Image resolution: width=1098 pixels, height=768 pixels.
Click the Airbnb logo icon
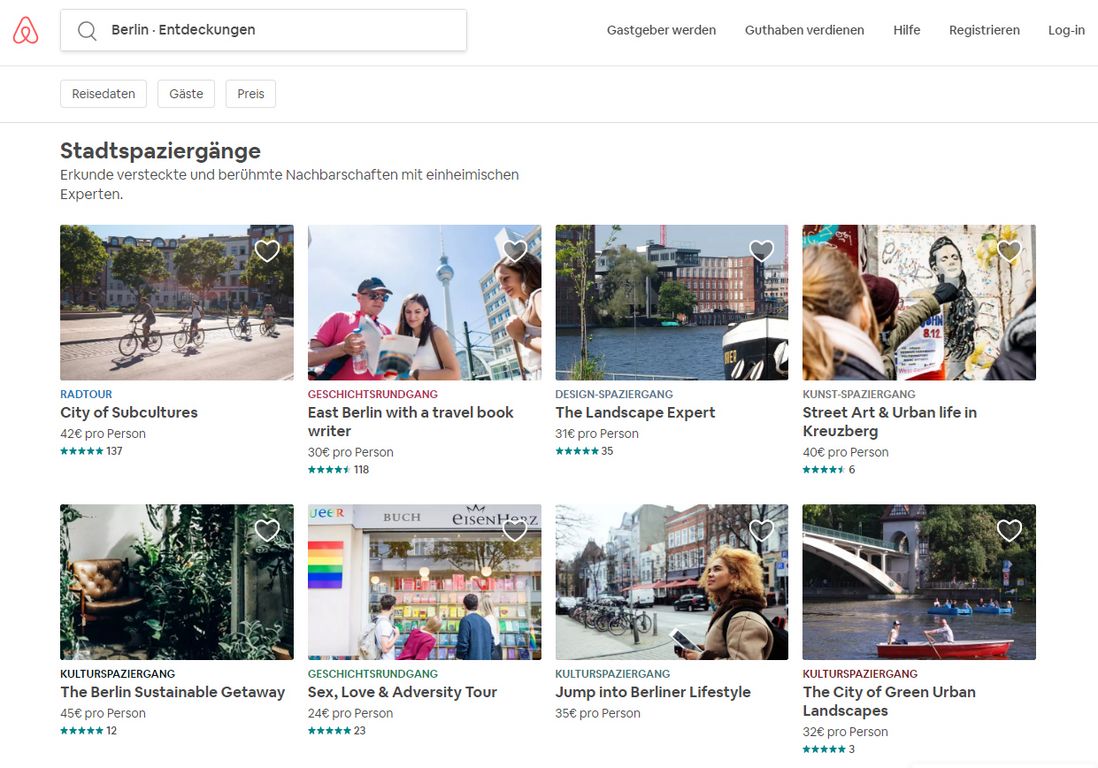(26, 31)
